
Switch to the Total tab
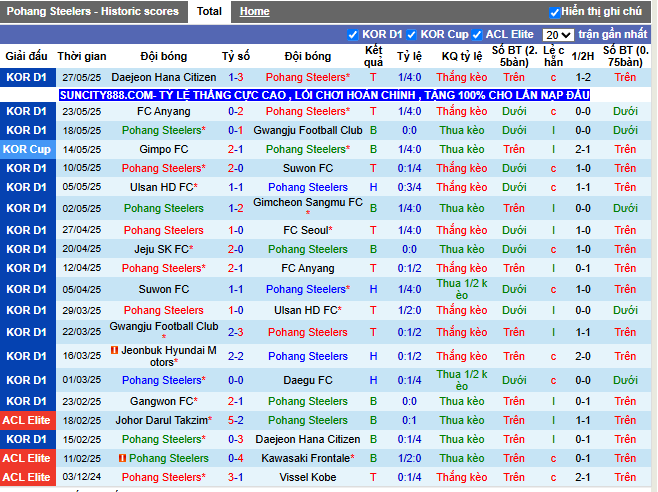[x=209, y=11]
